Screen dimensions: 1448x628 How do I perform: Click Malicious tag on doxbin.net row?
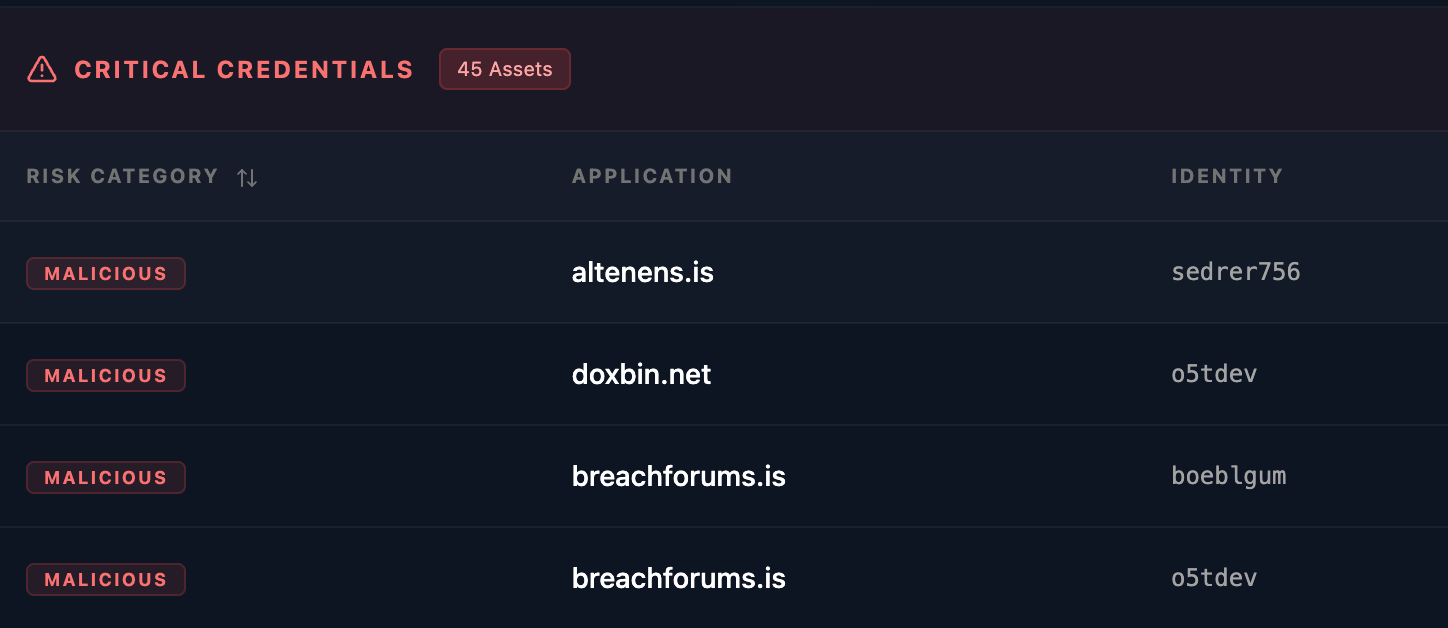click(x=106, y=375)
